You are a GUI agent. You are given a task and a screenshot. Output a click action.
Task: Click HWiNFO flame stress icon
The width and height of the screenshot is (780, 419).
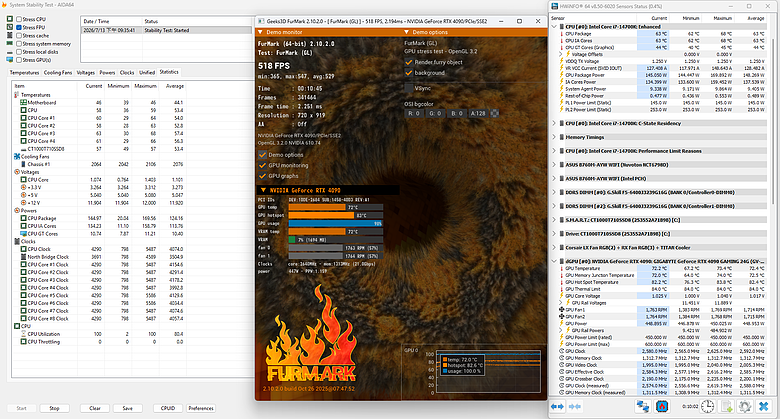click(662, 407)
